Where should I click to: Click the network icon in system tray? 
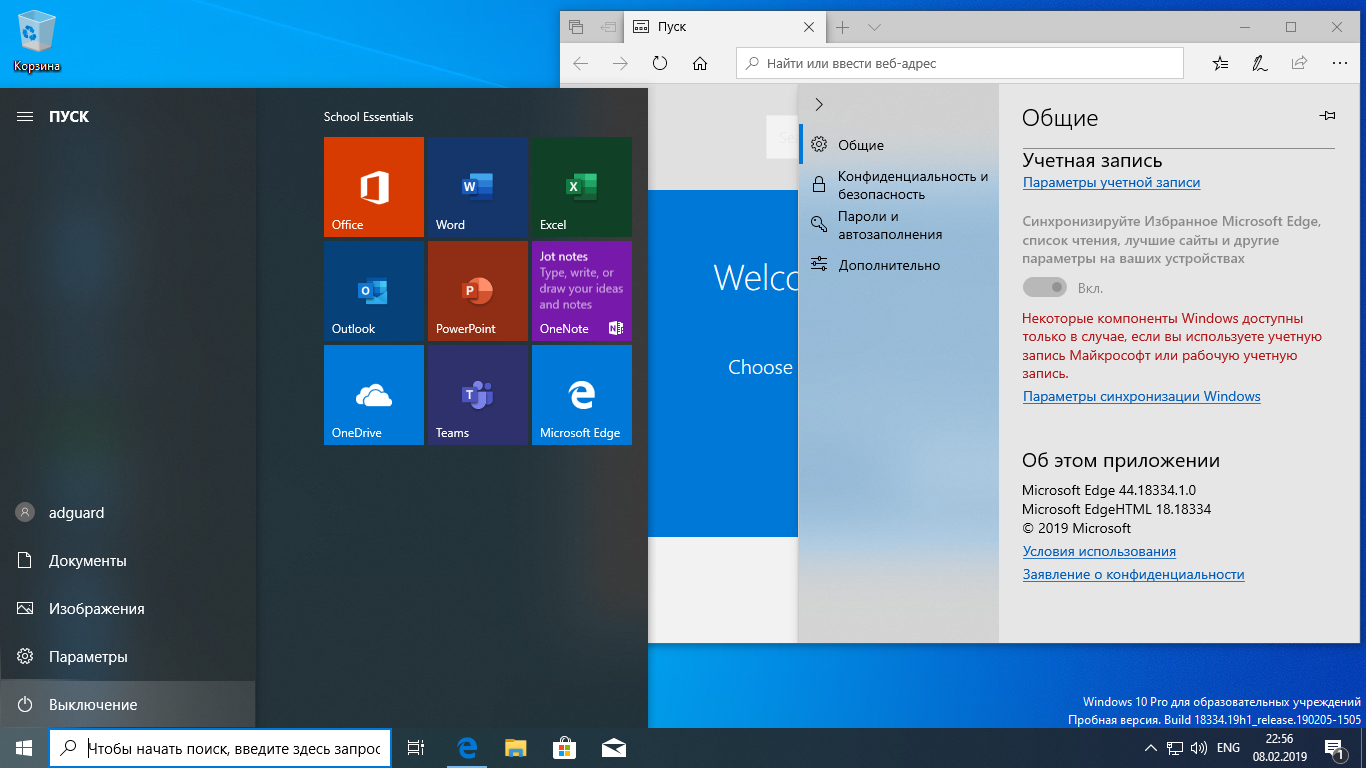click(x=1175, y=748)
